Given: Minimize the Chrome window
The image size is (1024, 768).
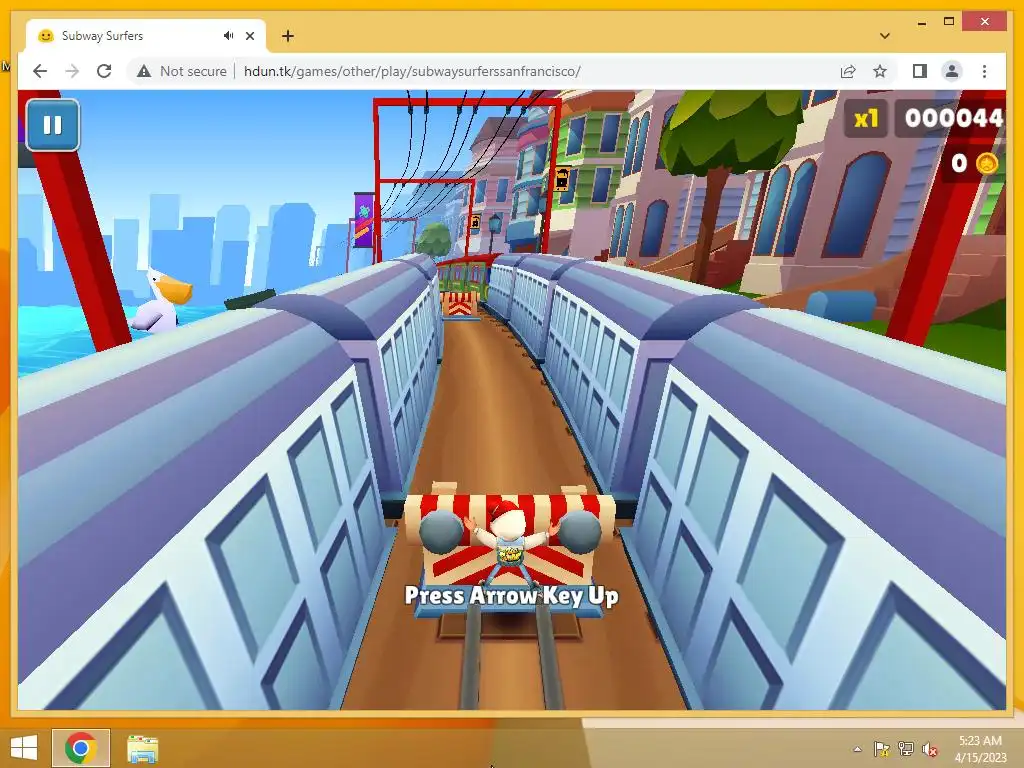Looking at the screenshot, I should [921, 22].
